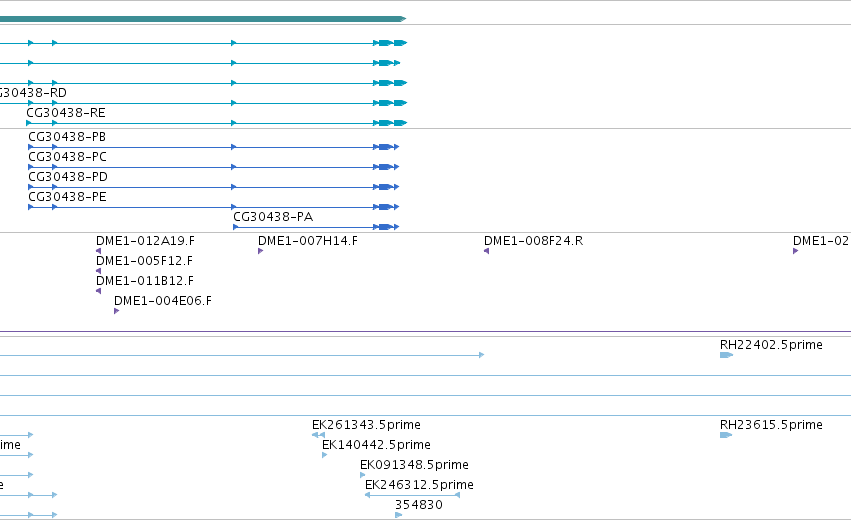Select the CG30438-PB protein label
This screenshot has height=520, width=851.
coord(67,137)
